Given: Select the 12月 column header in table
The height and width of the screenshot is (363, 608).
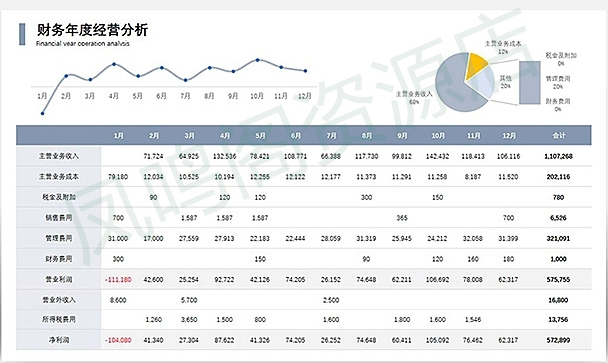Looking at the screenshot, I should (509, 135).
